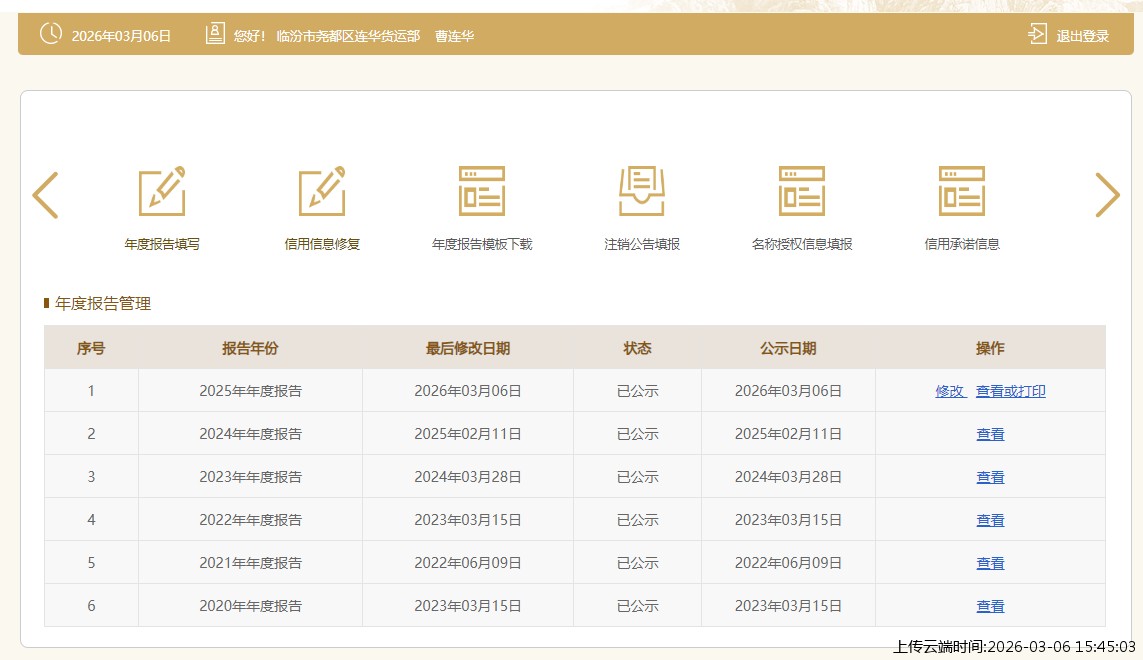Open the 年度报告管理 section header
This screenshot has height=660, width=1143.
(102, 303)
